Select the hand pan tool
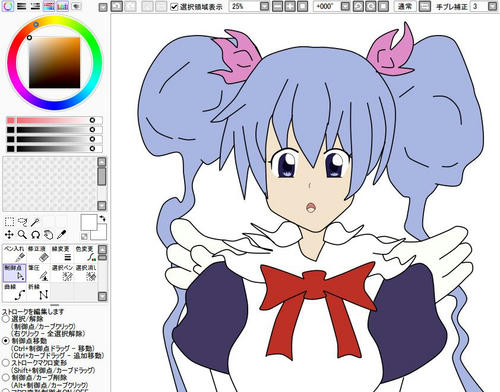The height and width of the screenshot is (392, 500). 48,235
